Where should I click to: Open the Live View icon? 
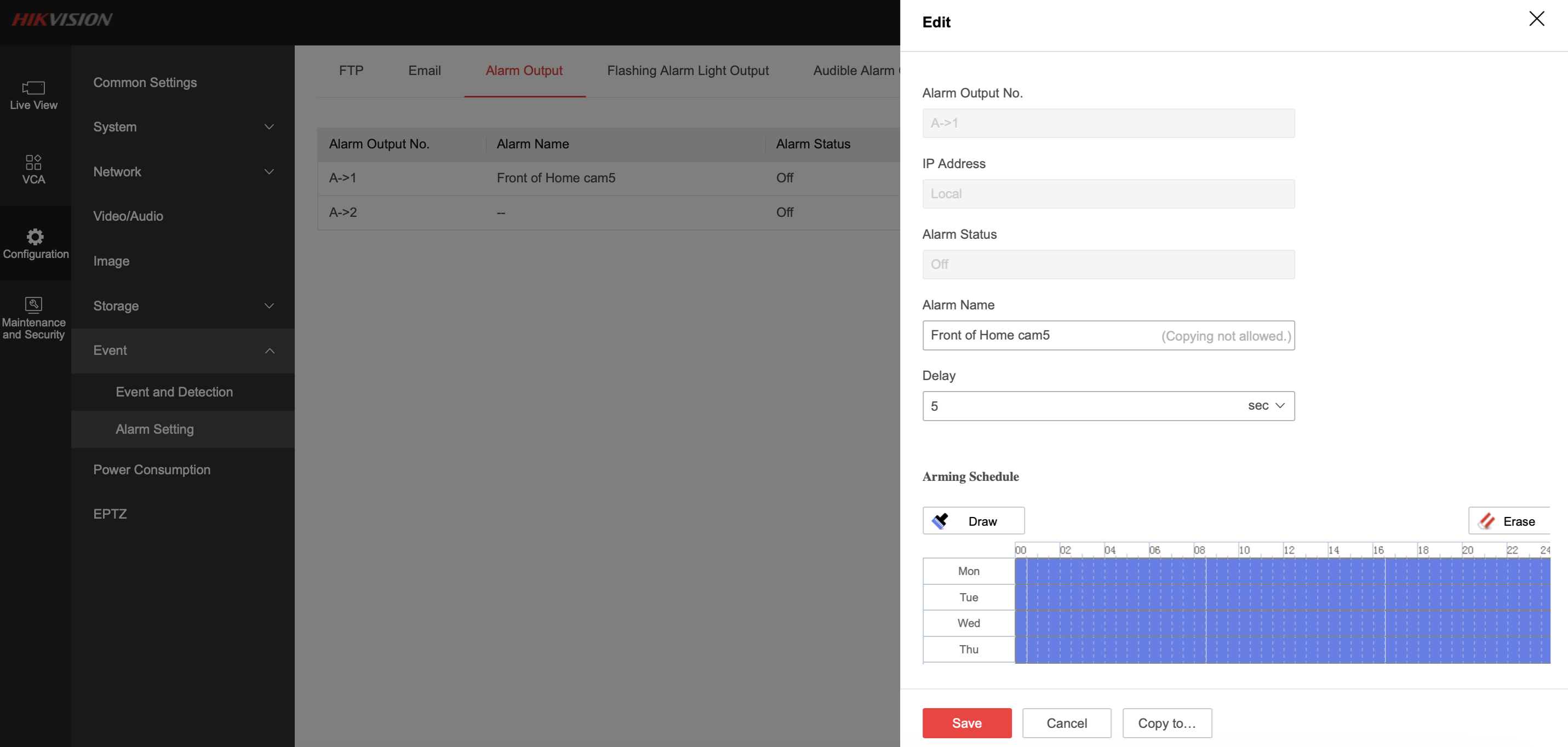[33, 89]
